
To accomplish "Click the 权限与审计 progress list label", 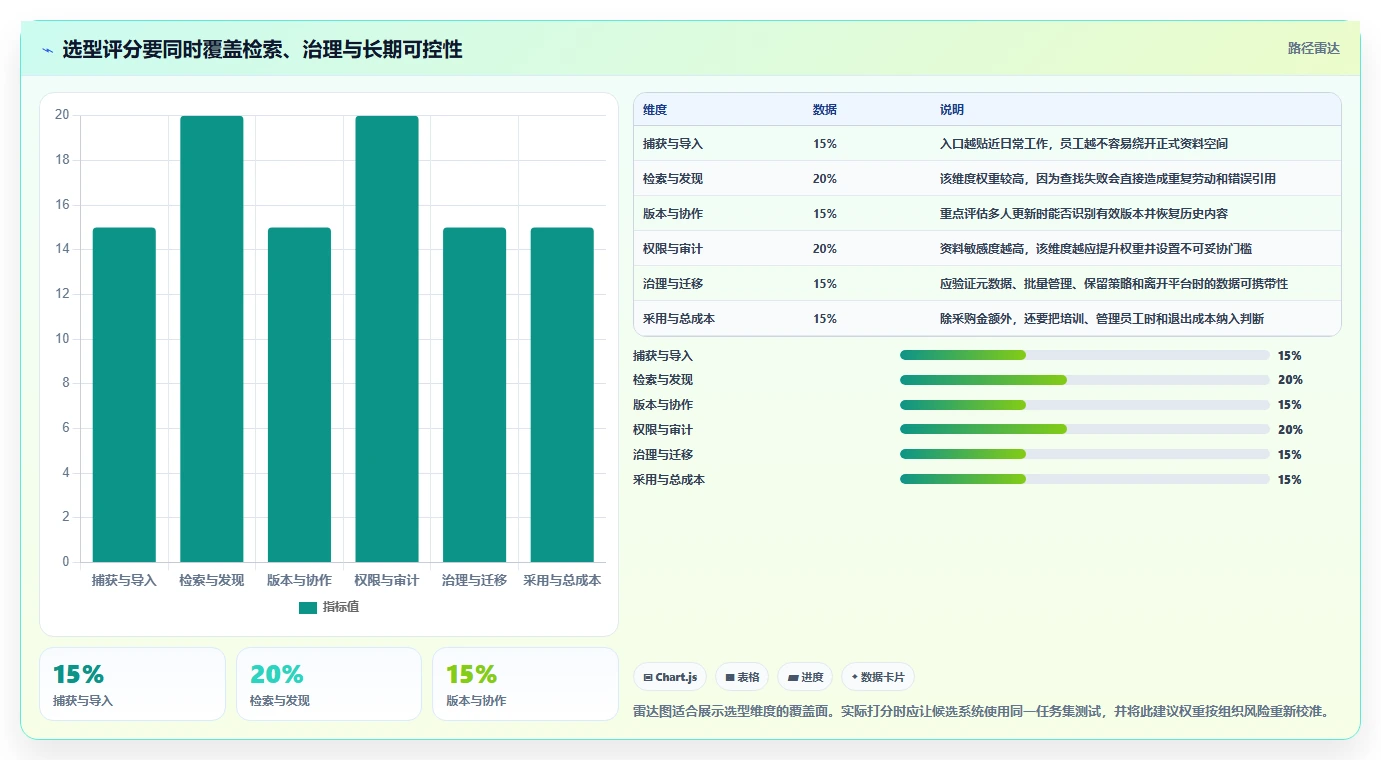I will (x=663, y=430).
